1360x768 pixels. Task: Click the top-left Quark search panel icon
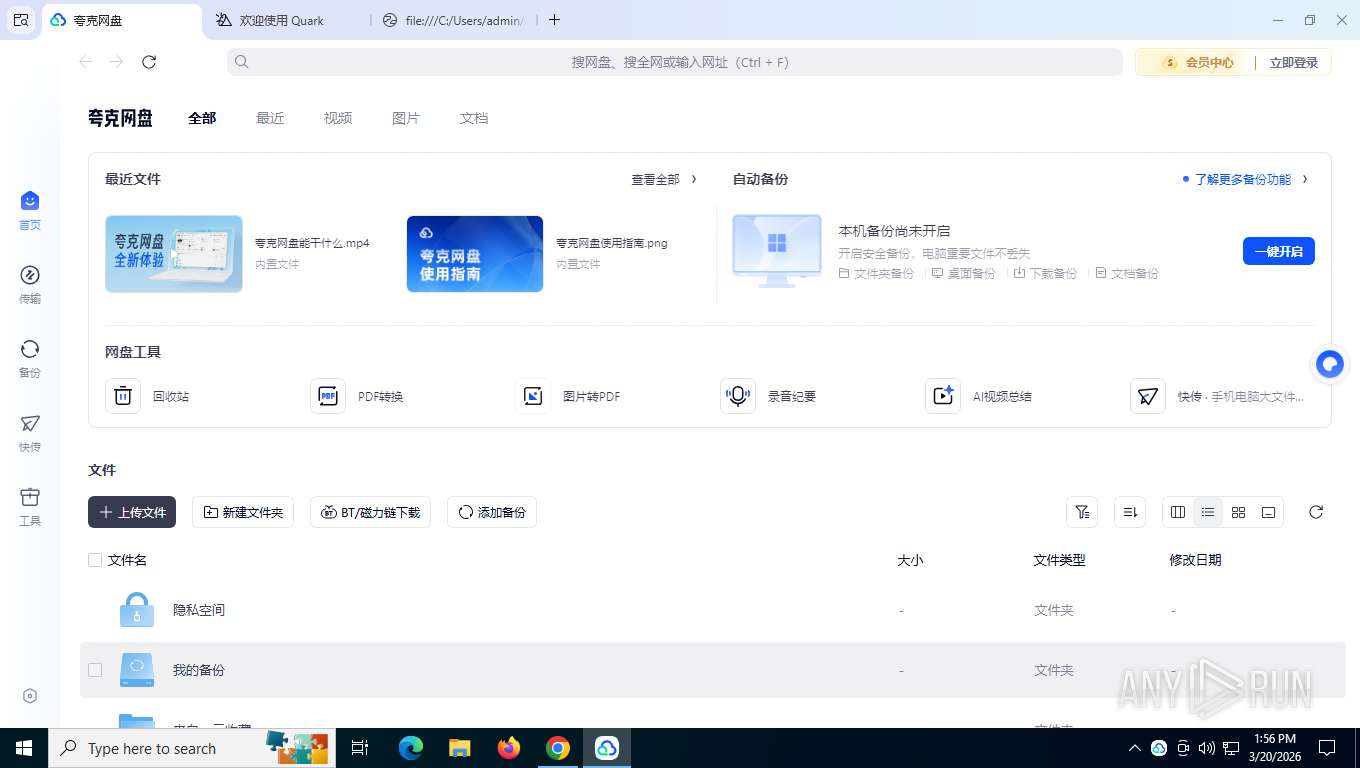pos(21,20)
